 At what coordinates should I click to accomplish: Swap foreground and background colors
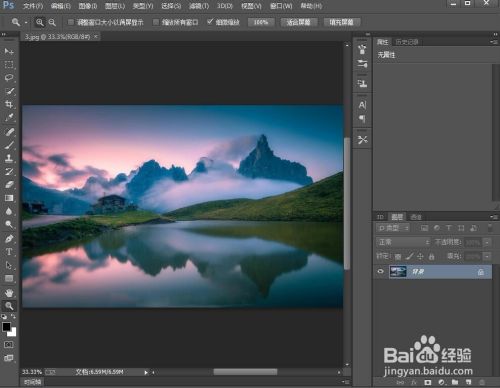(x=13, y=316)
